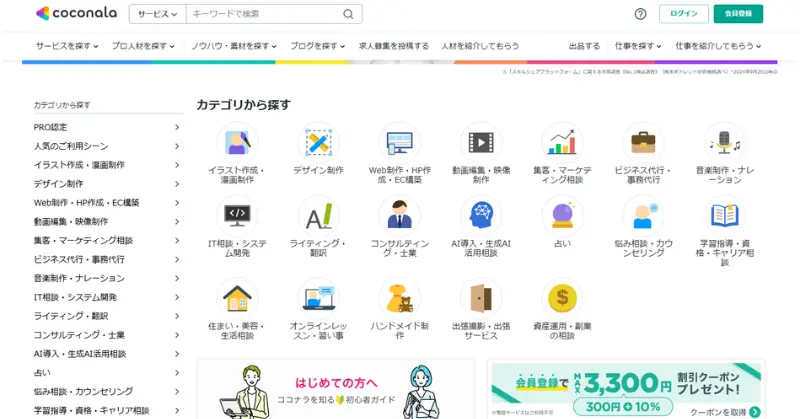Select the デザイン制作 pencil-ruler icon
The width and height of the screenshot is (800, 419).
click(x=318, y=143)
